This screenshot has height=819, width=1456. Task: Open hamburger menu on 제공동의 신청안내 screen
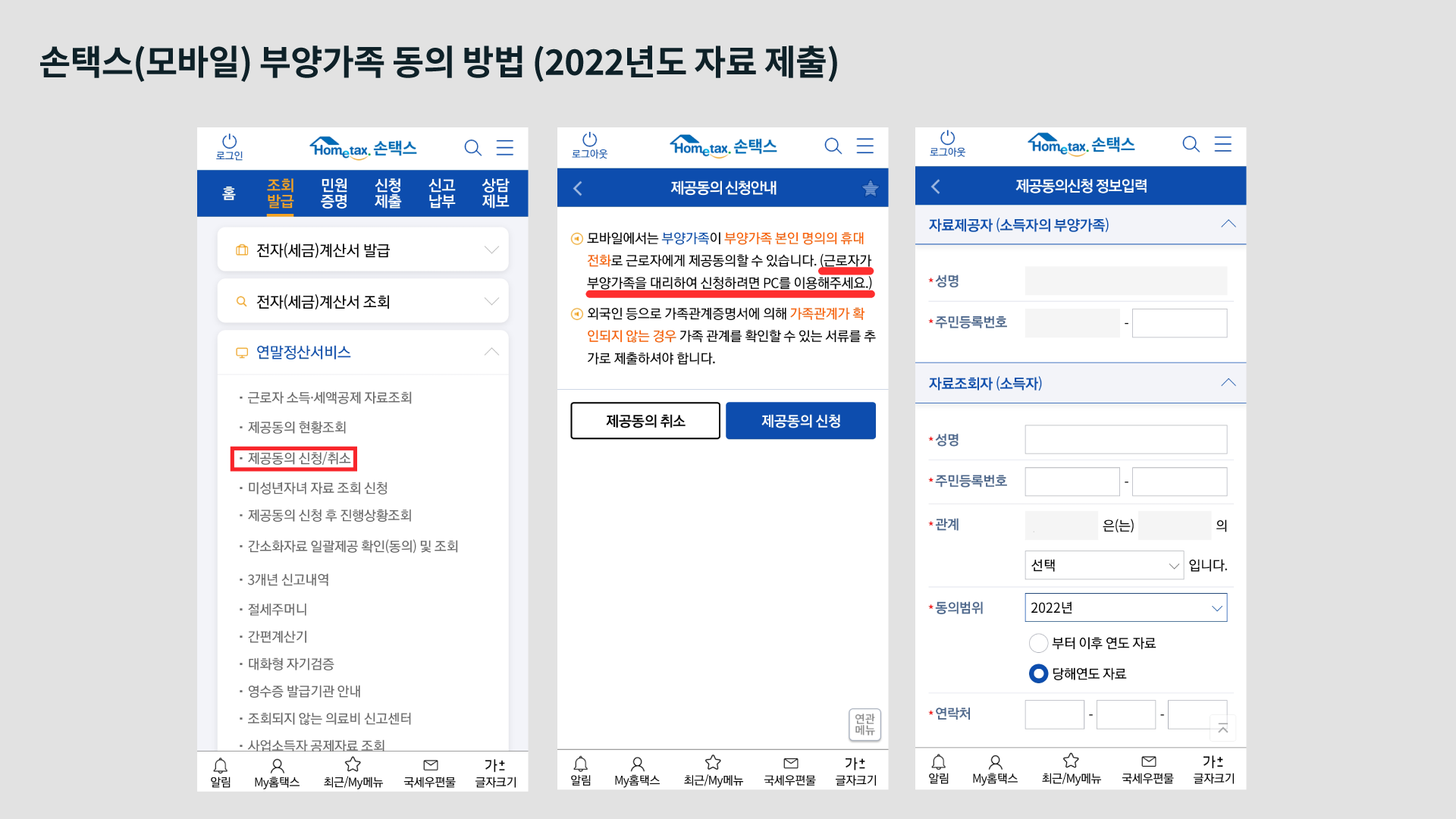click(865, 146)
